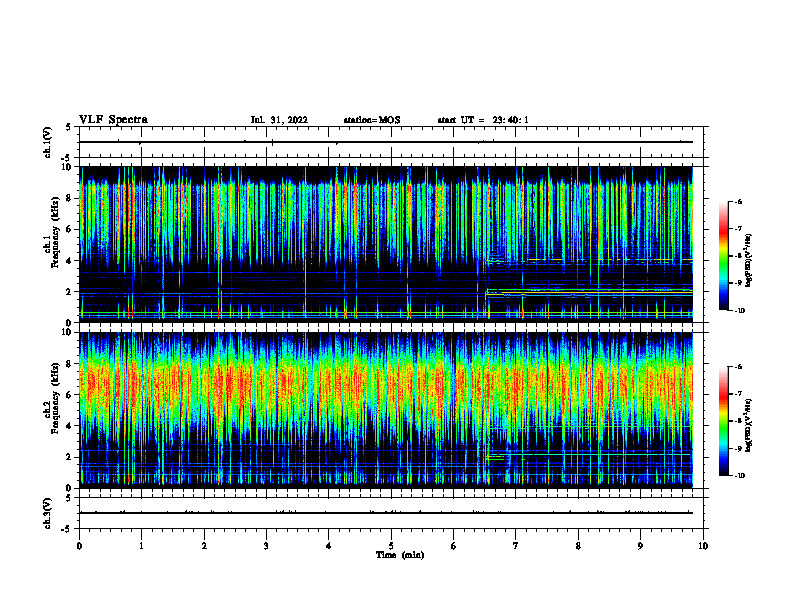Select the "start UT = 23:40:1" text
Image resolution: width=792 pixels, height=612 pixels.
[483, 120]
